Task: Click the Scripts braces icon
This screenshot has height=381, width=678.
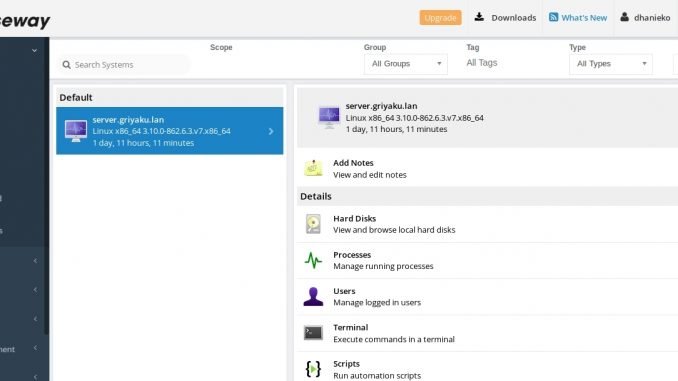Action: point(313,369)
